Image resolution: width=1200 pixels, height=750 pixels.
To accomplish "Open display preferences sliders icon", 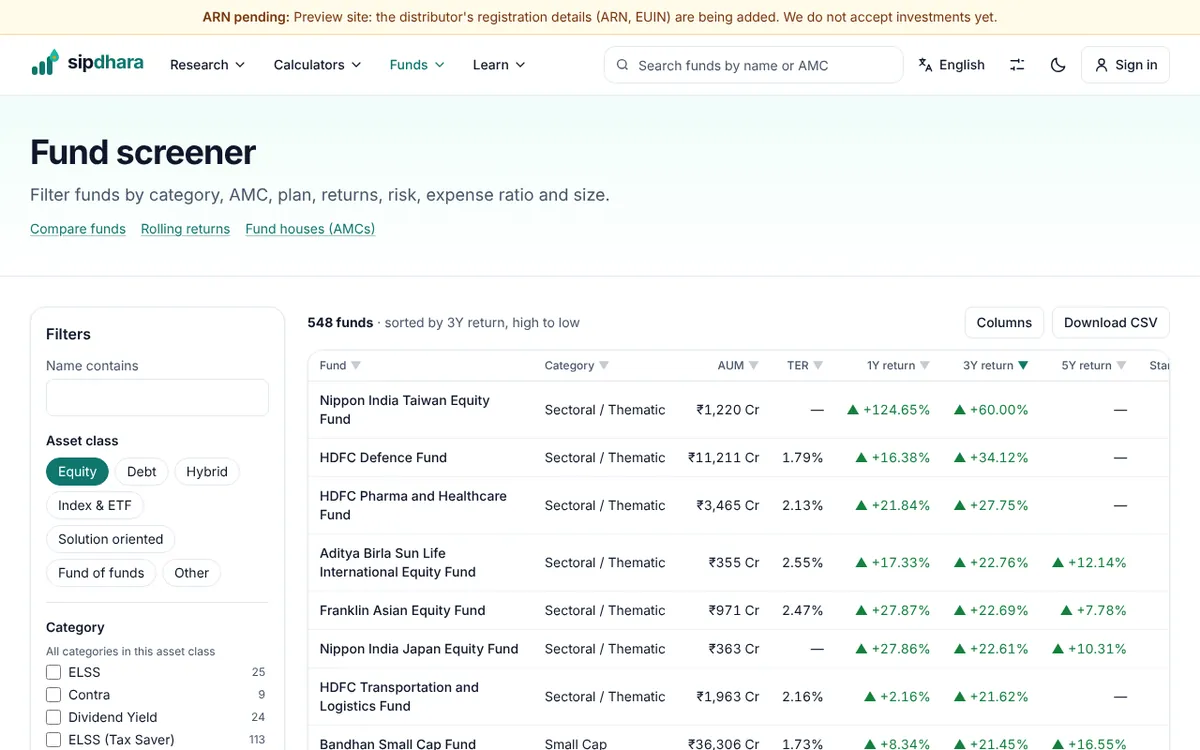I will 1017,65.
